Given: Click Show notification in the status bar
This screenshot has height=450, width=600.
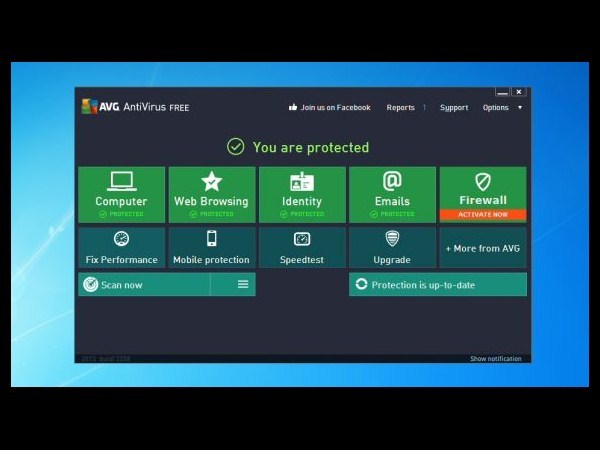Looking at the screenshot, I should [497, 359].
